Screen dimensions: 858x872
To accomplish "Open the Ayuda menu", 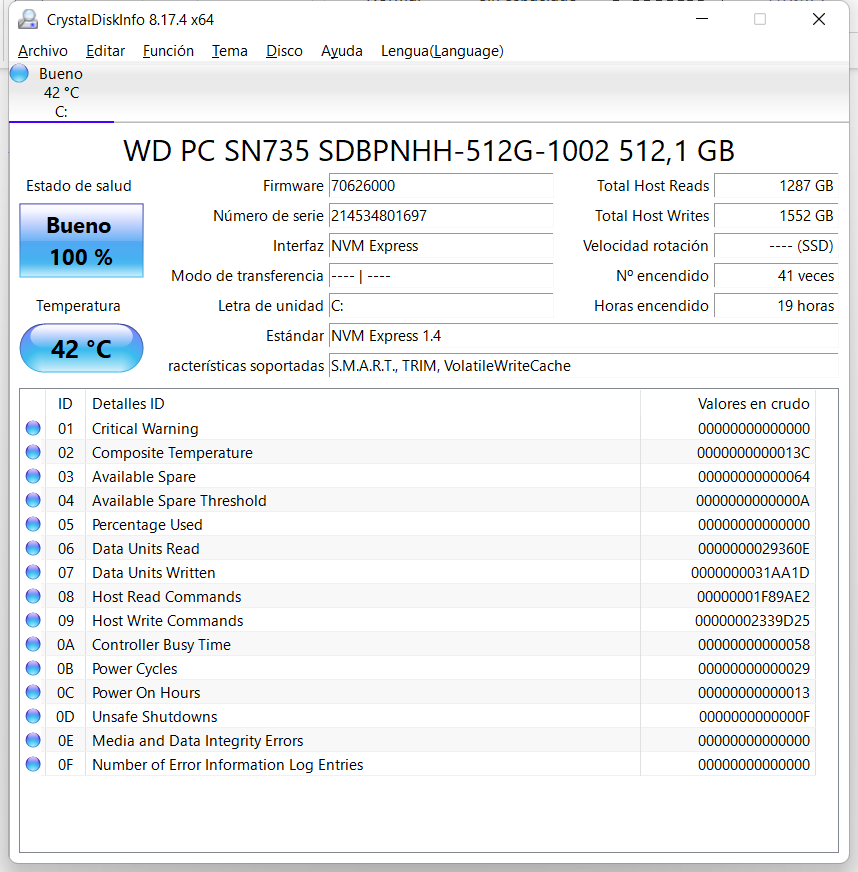I will (341, 51).
